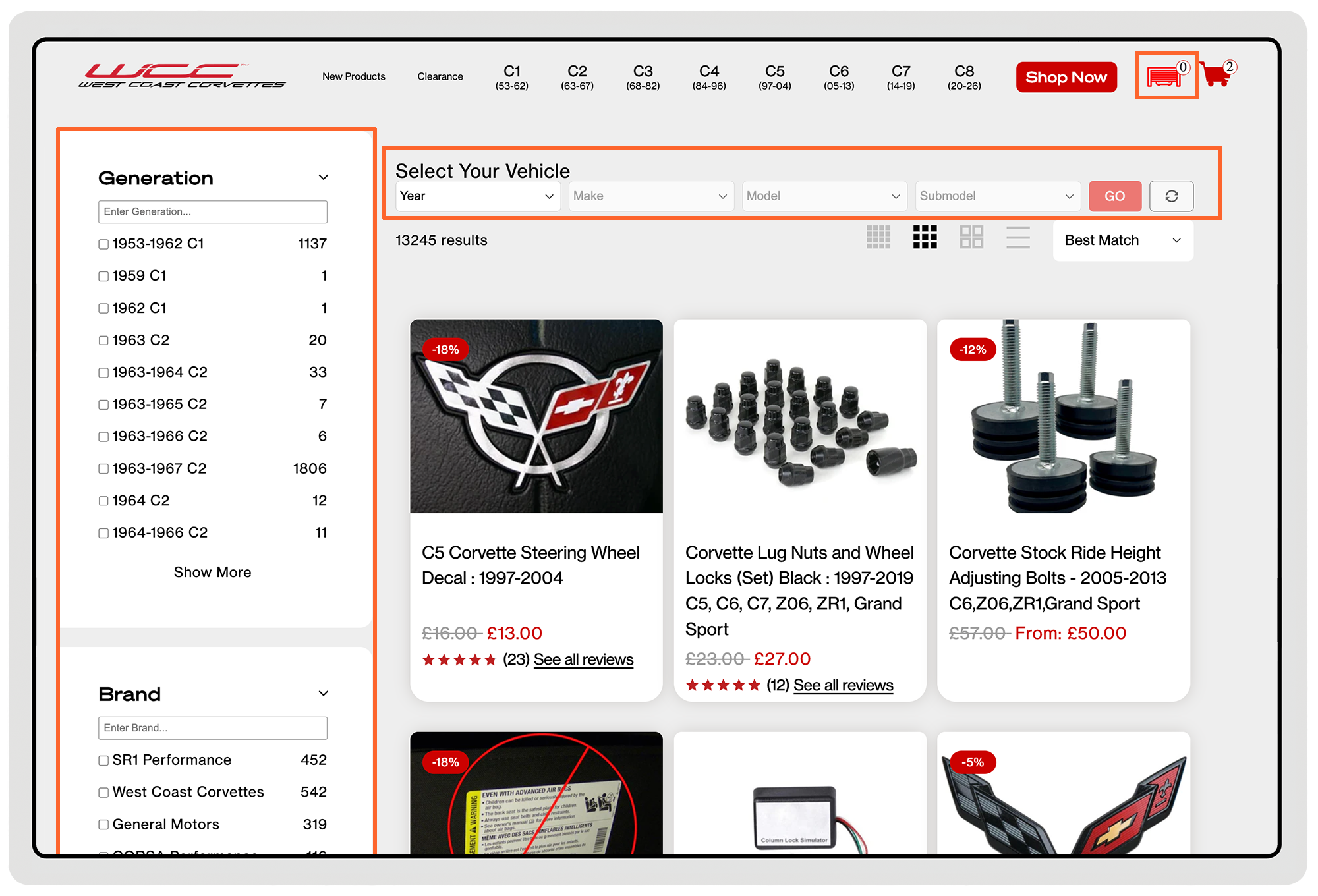1318x896 pixels.
Task: Go to the Clearance menu
Action: pos(440,76)
